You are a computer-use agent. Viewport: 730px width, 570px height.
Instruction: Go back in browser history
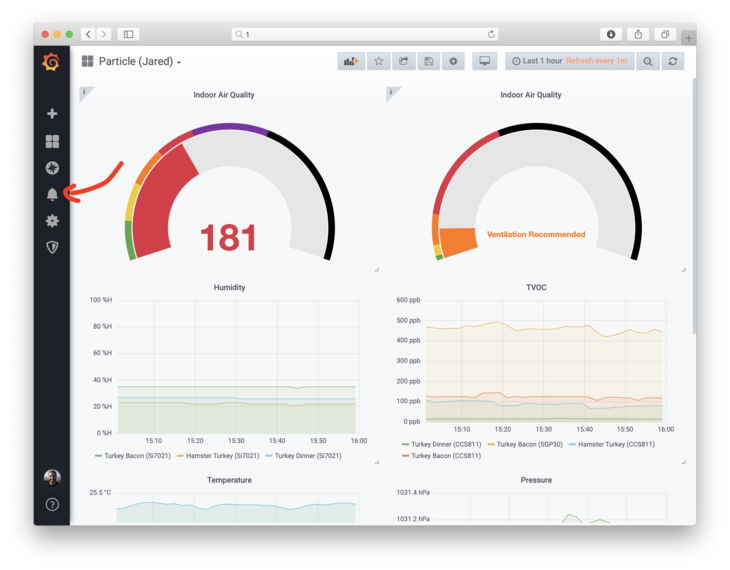click(88, 34)
